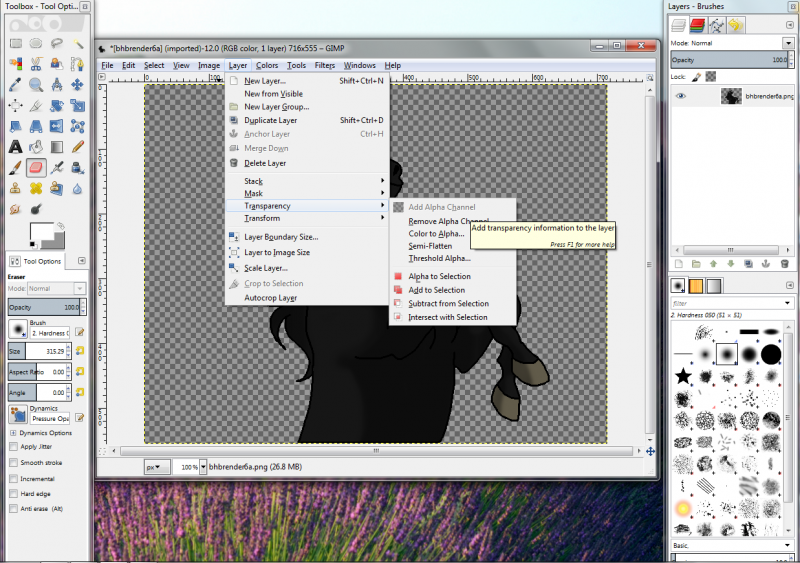The width and height of the screenshot is (800, 563).
Task: Choose Remove Alpha Channel from submenu
Action: 453,222
